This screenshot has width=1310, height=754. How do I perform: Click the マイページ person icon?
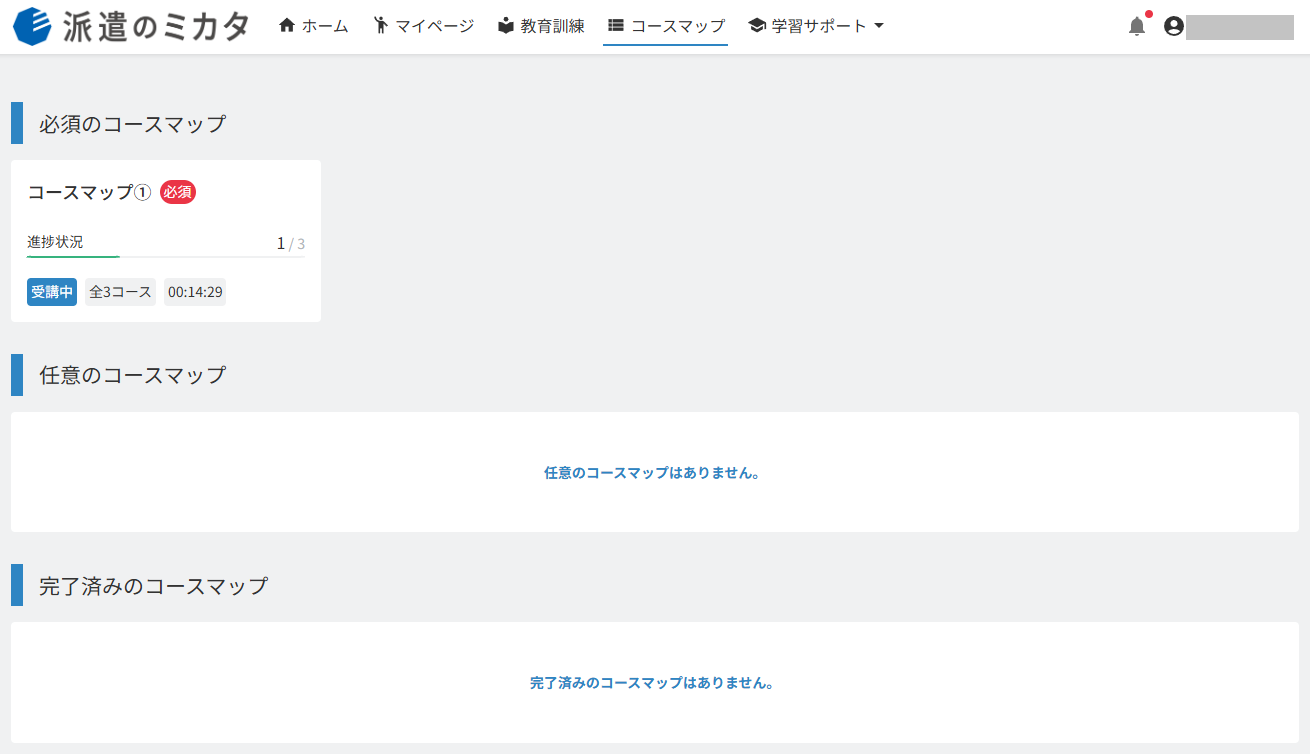(380, 26)
